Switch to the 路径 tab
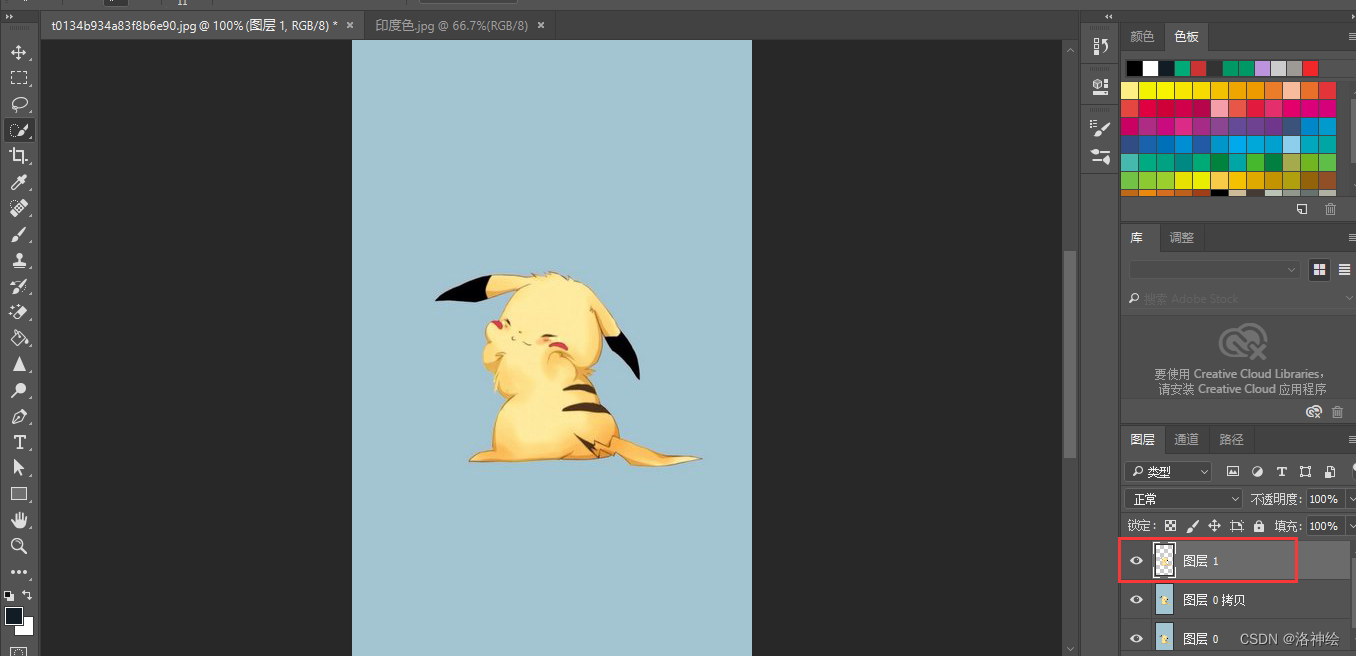 pyautogui.click(x=1232, y=440)
